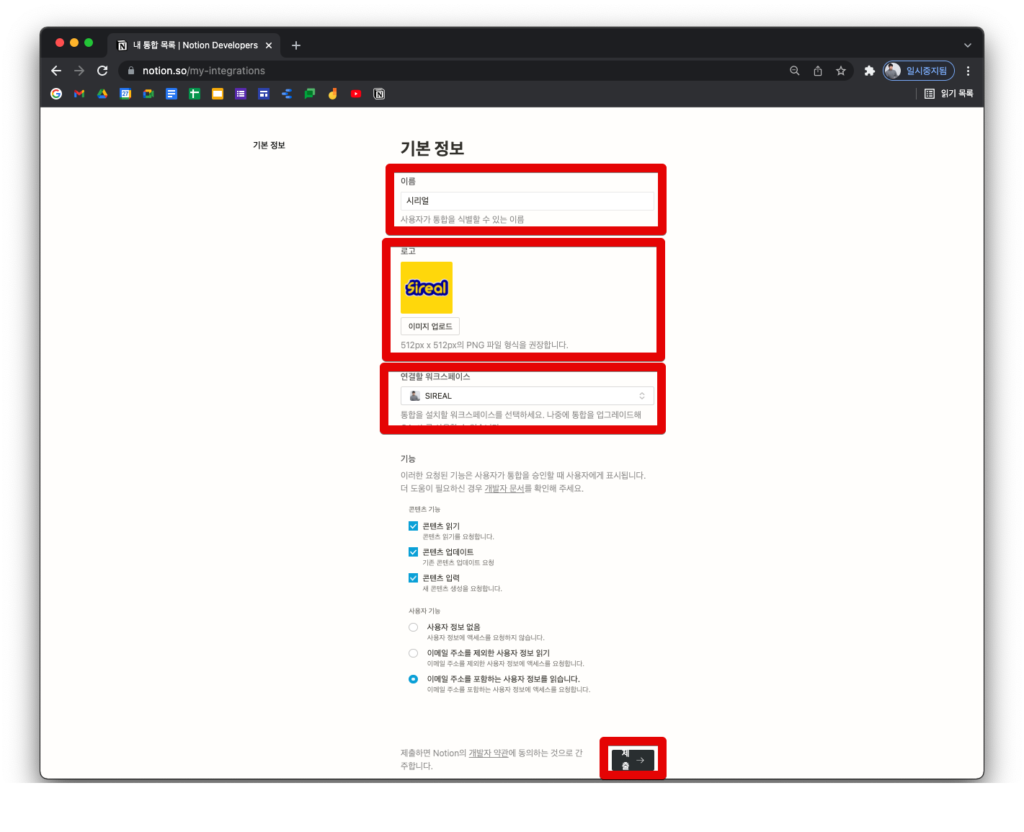Open the Google Chat bookmark
The height and width of the screenshot is (832, 1024).
click(310, 94)
